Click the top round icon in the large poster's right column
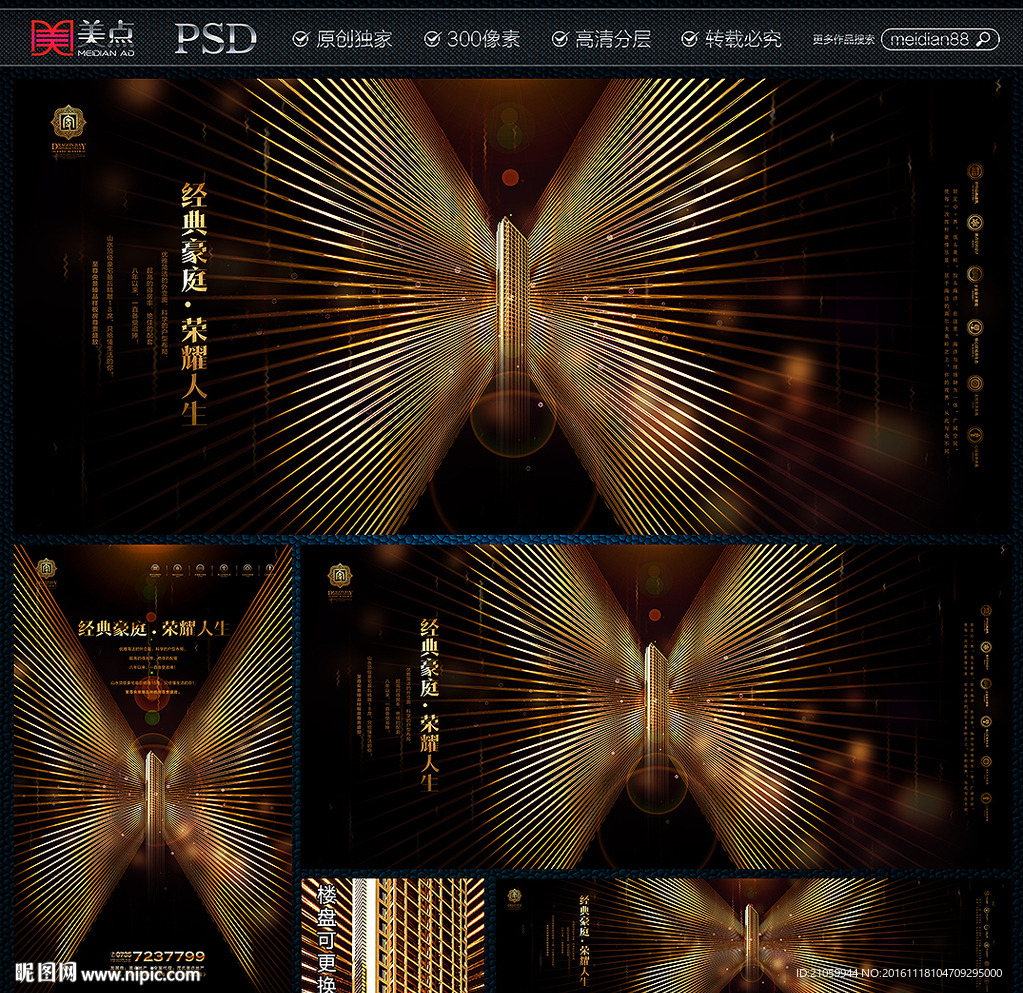The image size is (1023, 993). tap(975, 172)
